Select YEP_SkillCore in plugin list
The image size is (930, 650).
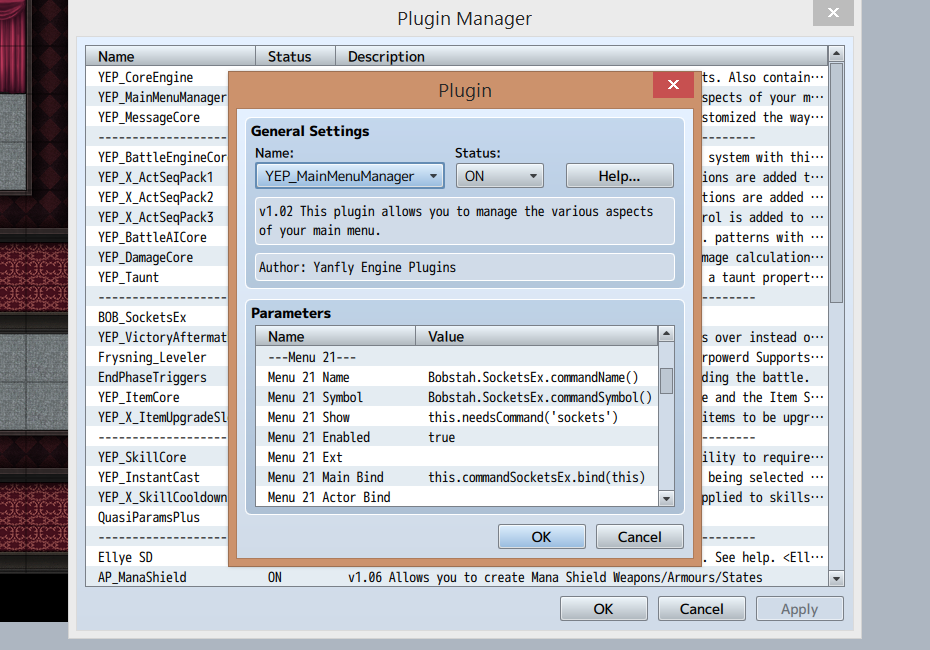point(142,457)
